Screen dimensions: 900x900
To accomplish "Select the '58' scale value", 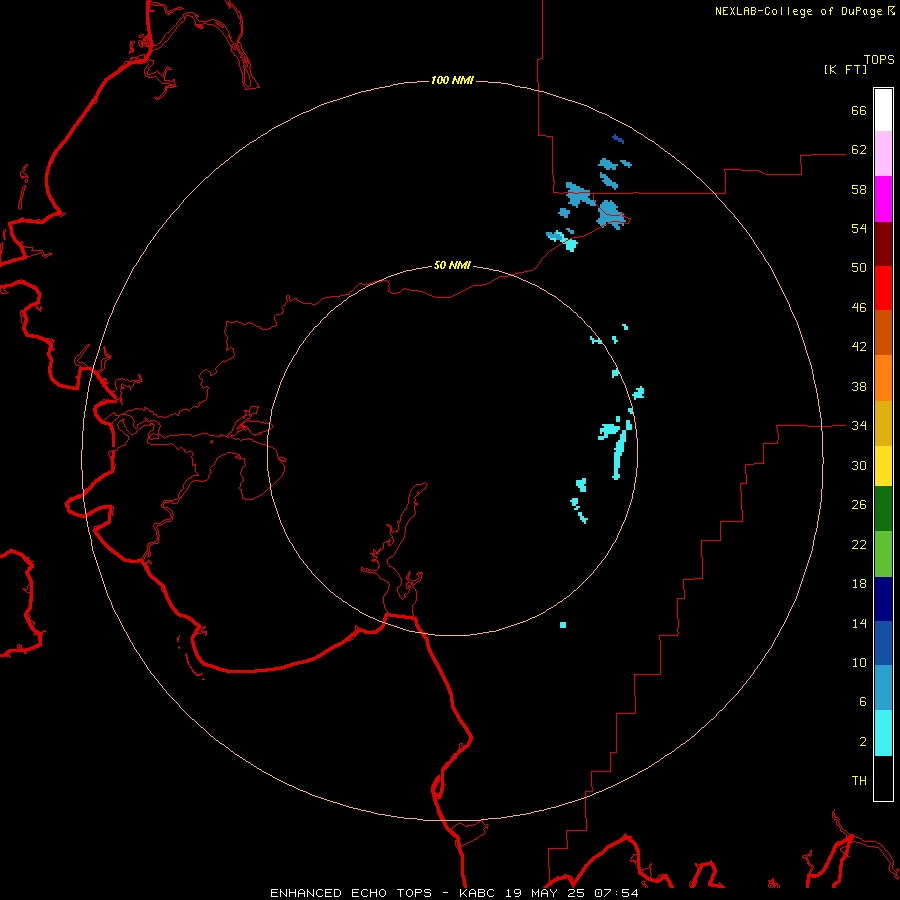I will tap(859, 189).
